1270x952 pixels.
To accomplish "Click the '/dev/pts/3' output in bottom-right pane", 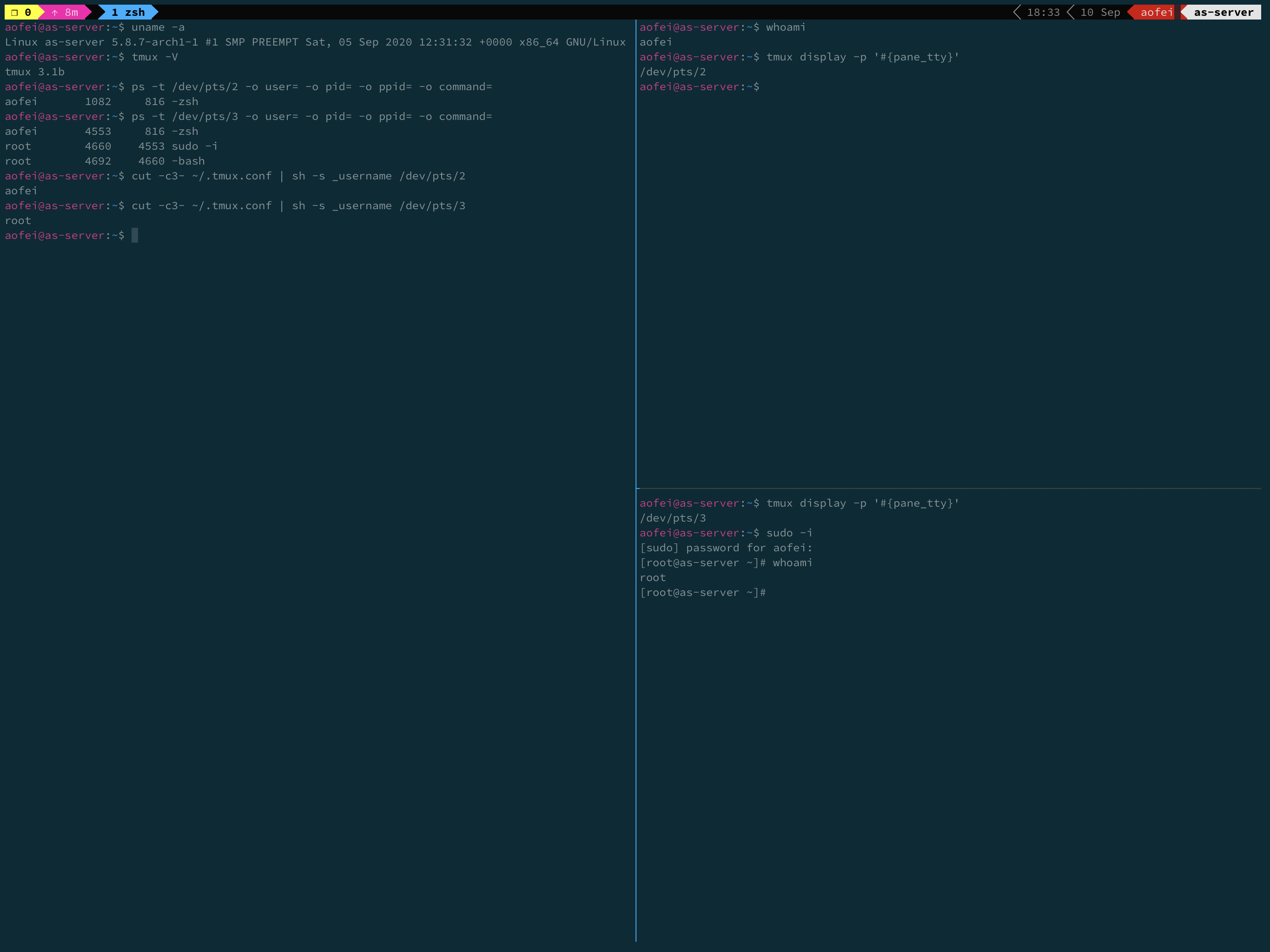I will click(x=672, y=518).
